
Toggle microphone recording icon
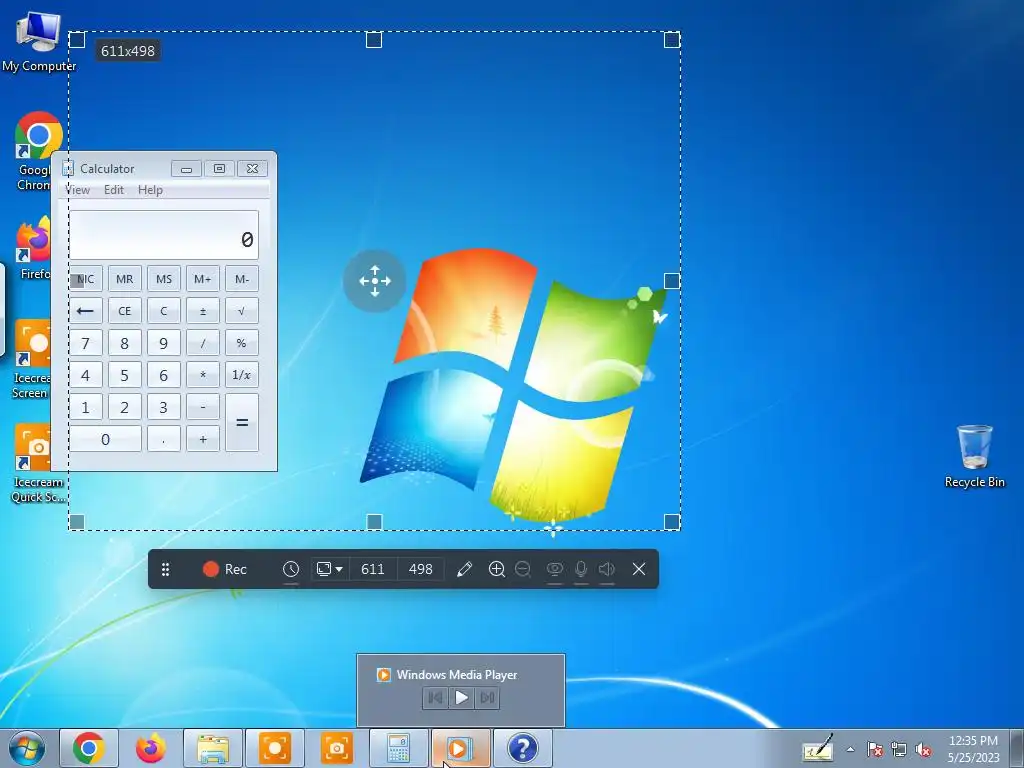[x=581, y=569]
